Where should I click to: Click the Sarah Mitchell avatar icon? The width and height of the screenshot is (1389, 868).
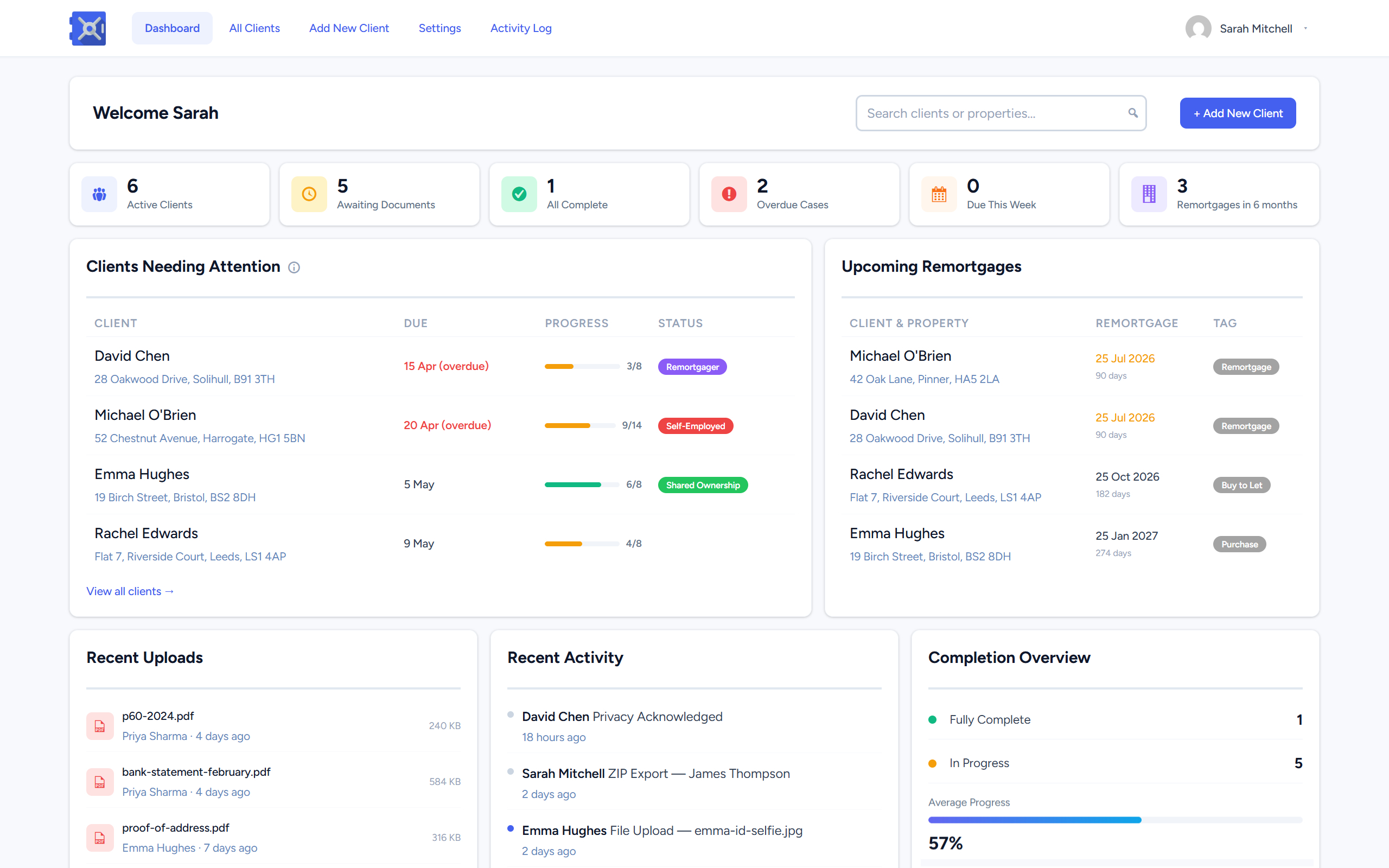click(1198, 28)
